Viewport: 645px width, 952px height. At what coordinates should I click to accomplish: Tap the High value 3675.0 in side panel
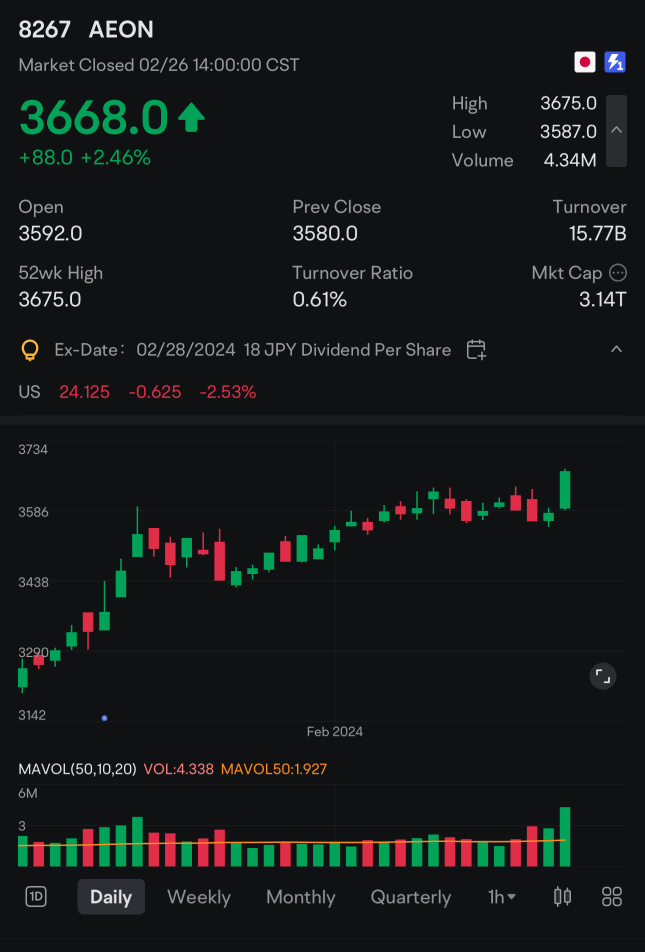[568, 103]
